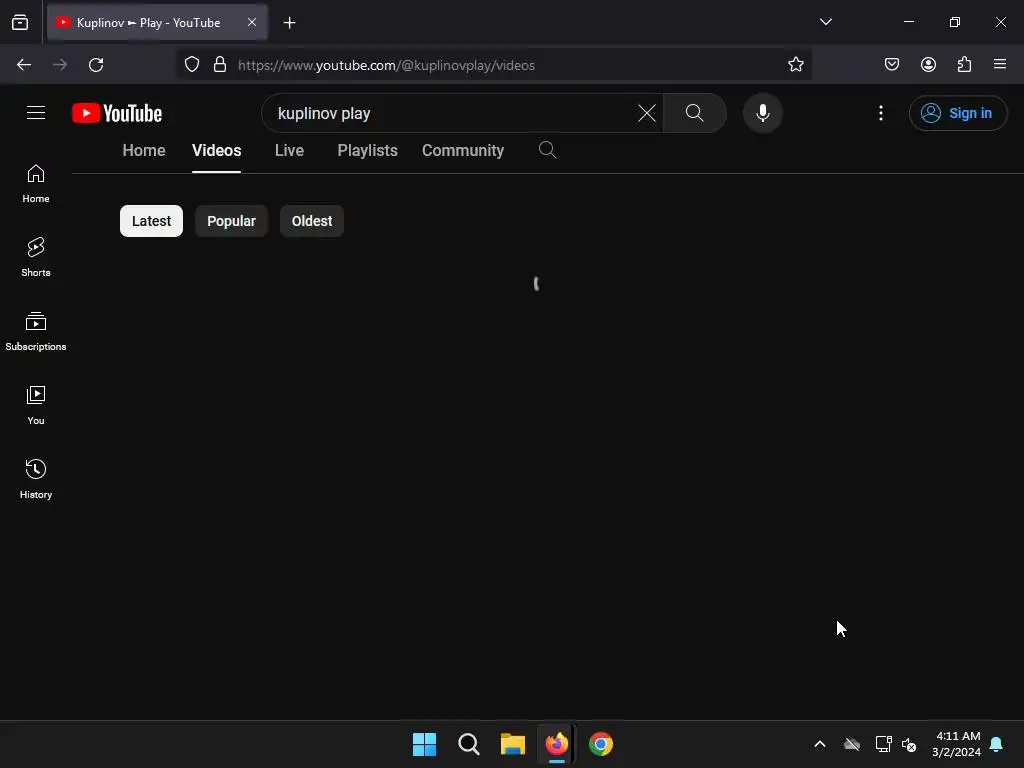The image size is (1024, 768).
Task: Start voice search with microphone
Action: click(x=762, y=113)
